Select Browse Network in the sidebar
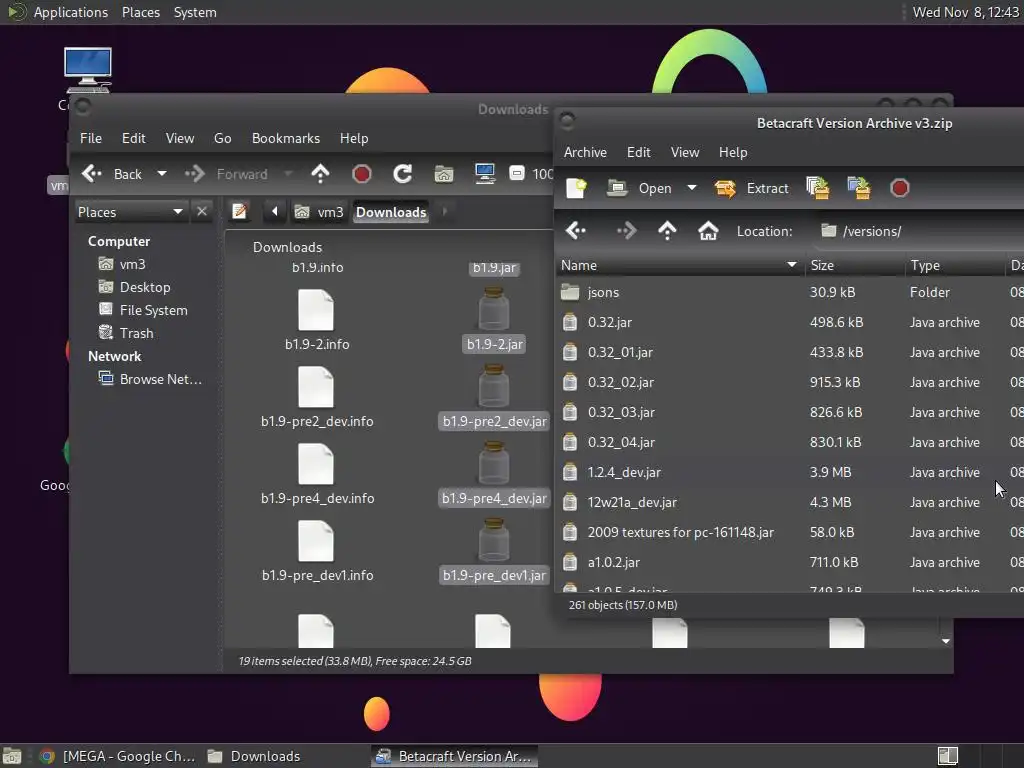Image resolution: width=1024 pixels, height=768 pixels. [150, 379]
